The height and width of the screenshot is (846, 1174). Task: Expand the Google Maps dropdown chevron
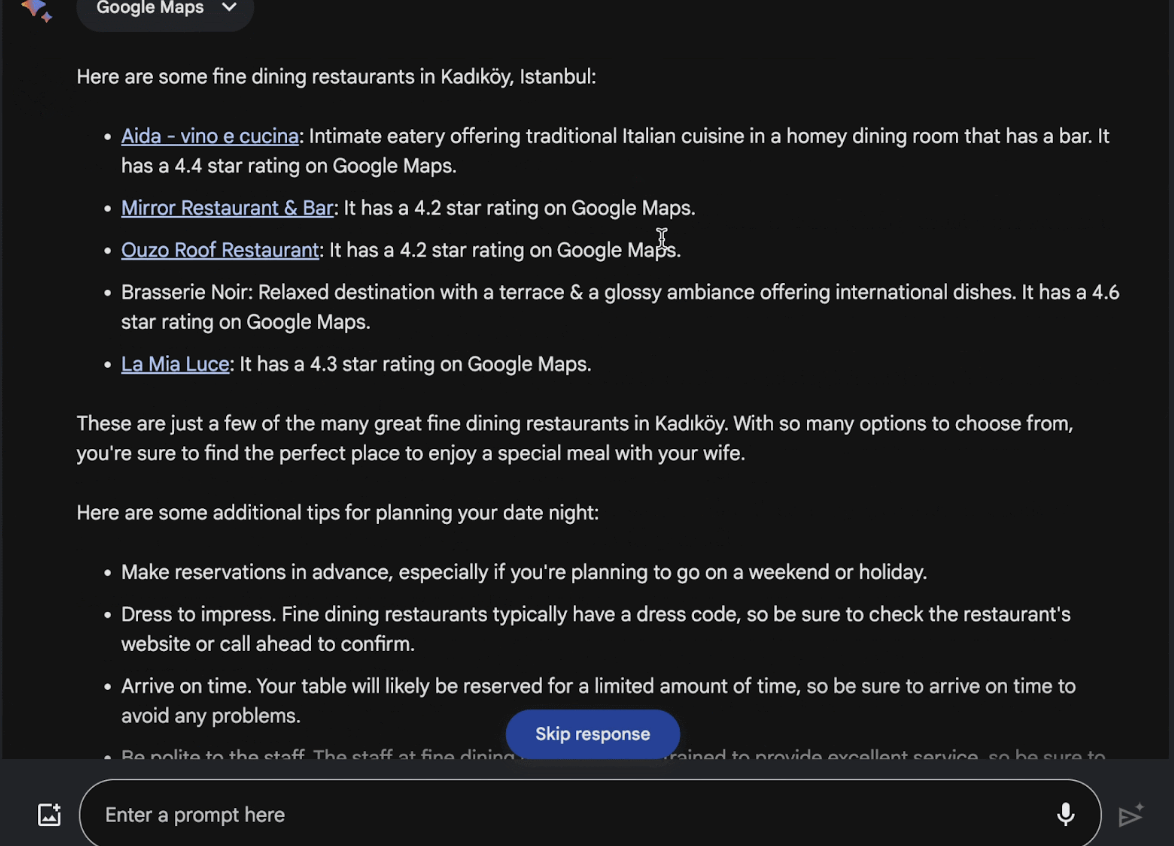229,7
